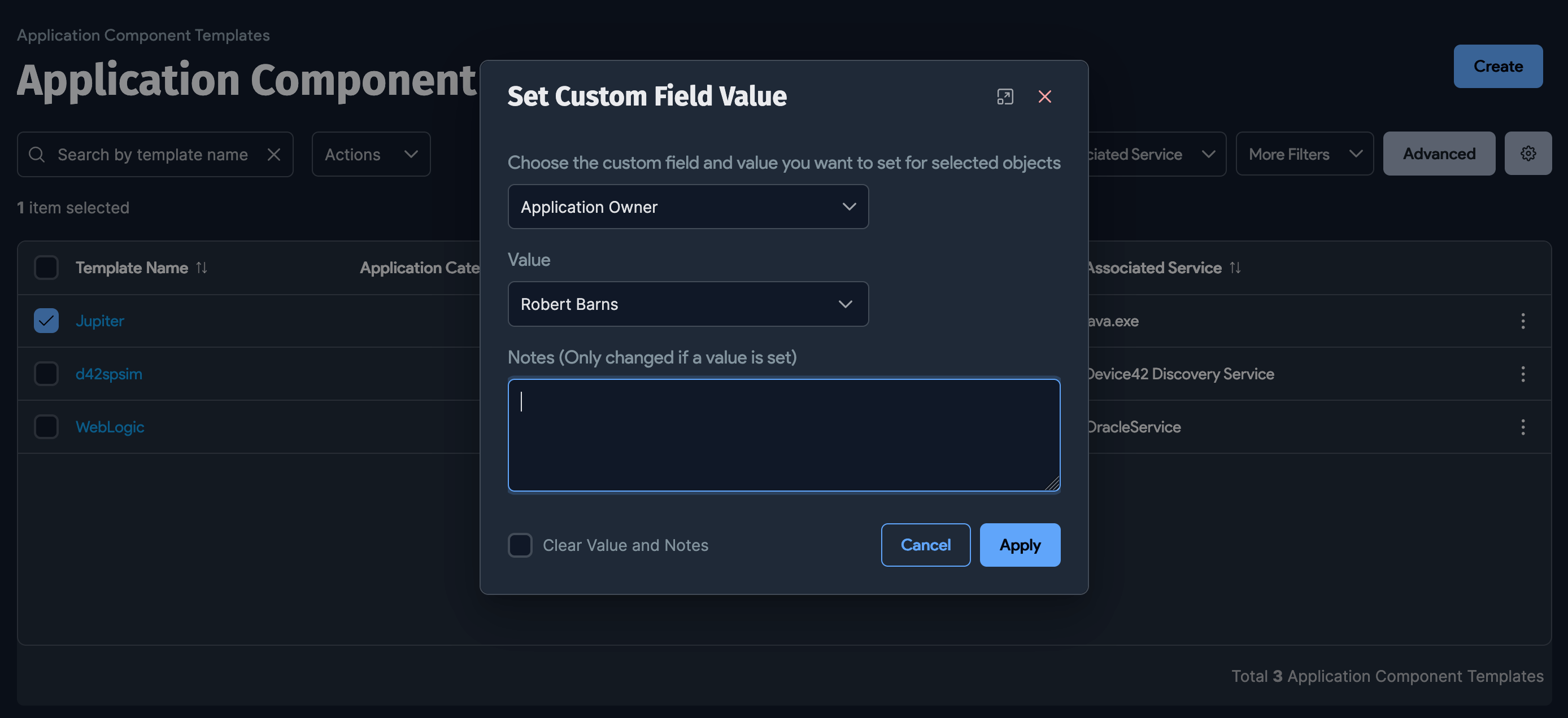Clear the template name search field
This screenshot has height=718, width=1568.
click(274, 154)
